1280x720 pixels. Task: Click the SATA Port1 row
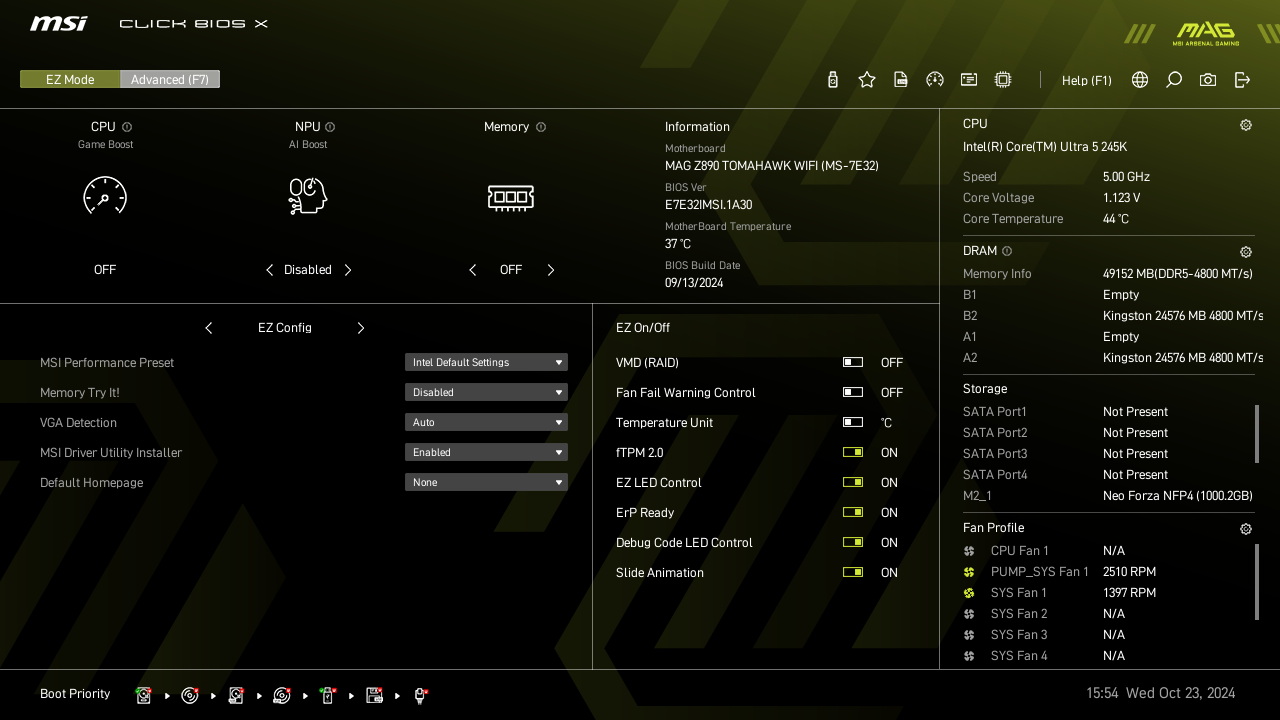coord(1108,412)
